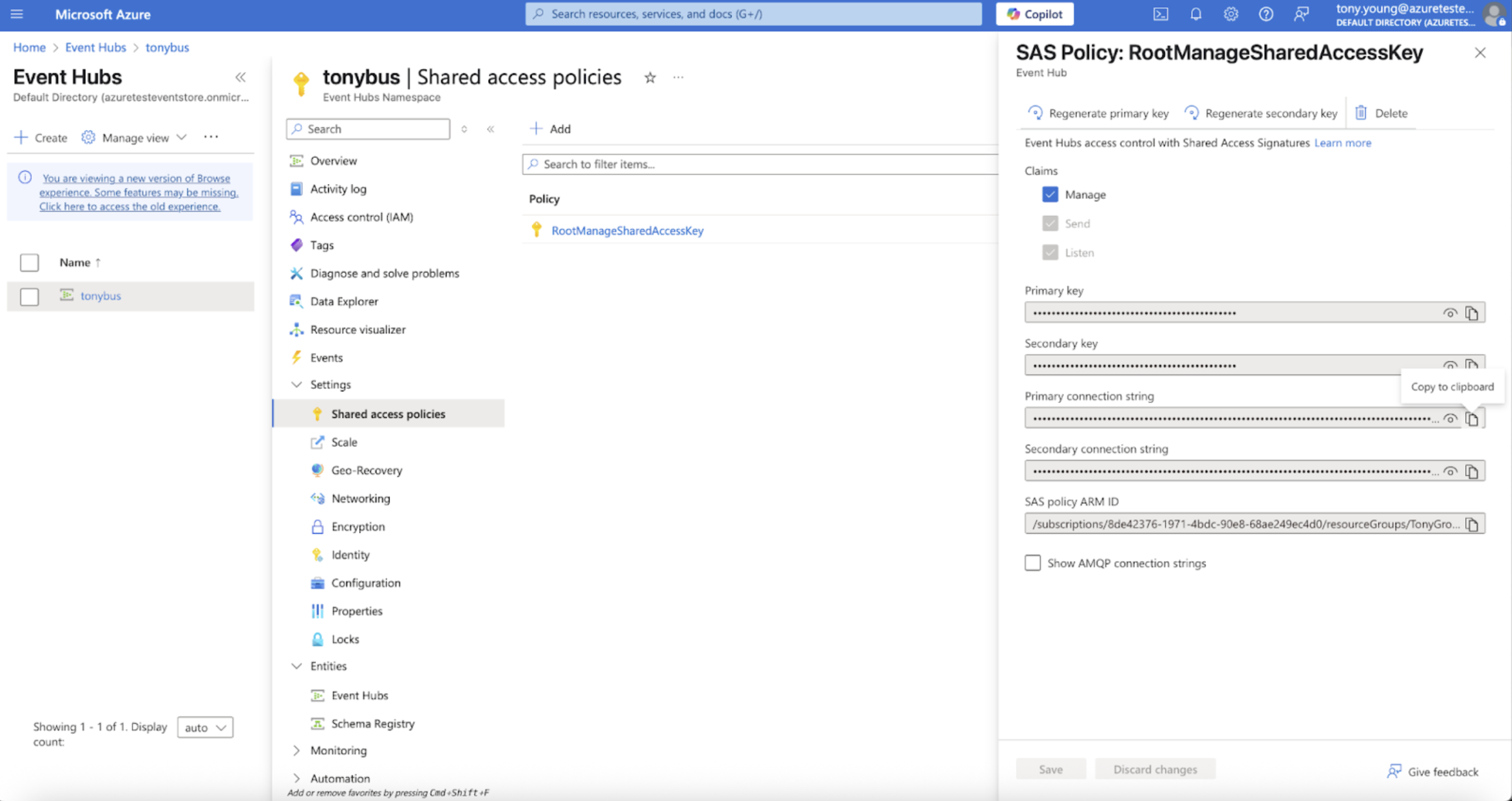
Task: Favorite the tonybus page with star icon
Action: (x=649, y=77)
